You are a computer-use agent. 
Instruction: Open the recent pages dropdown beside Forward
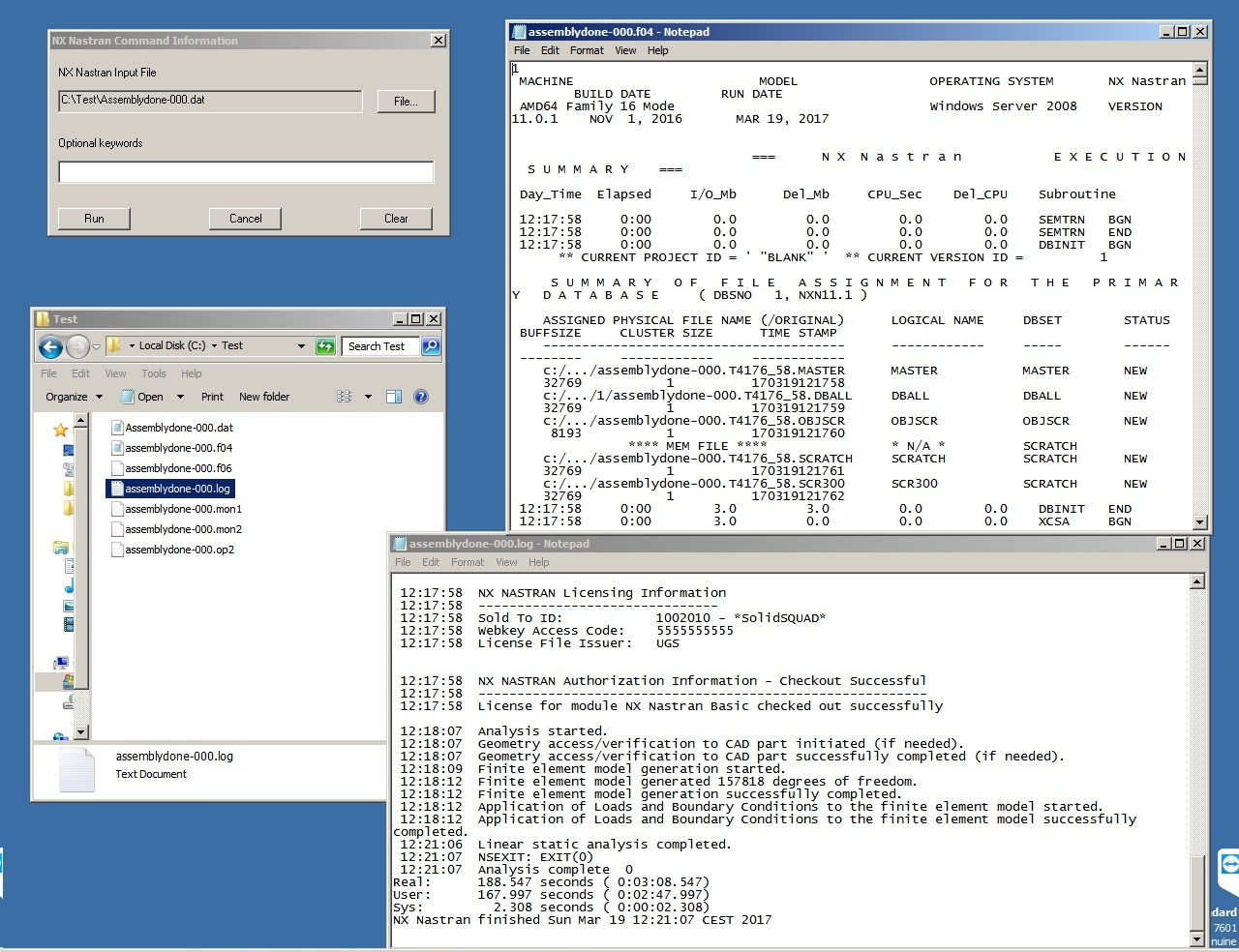[96, 346]
